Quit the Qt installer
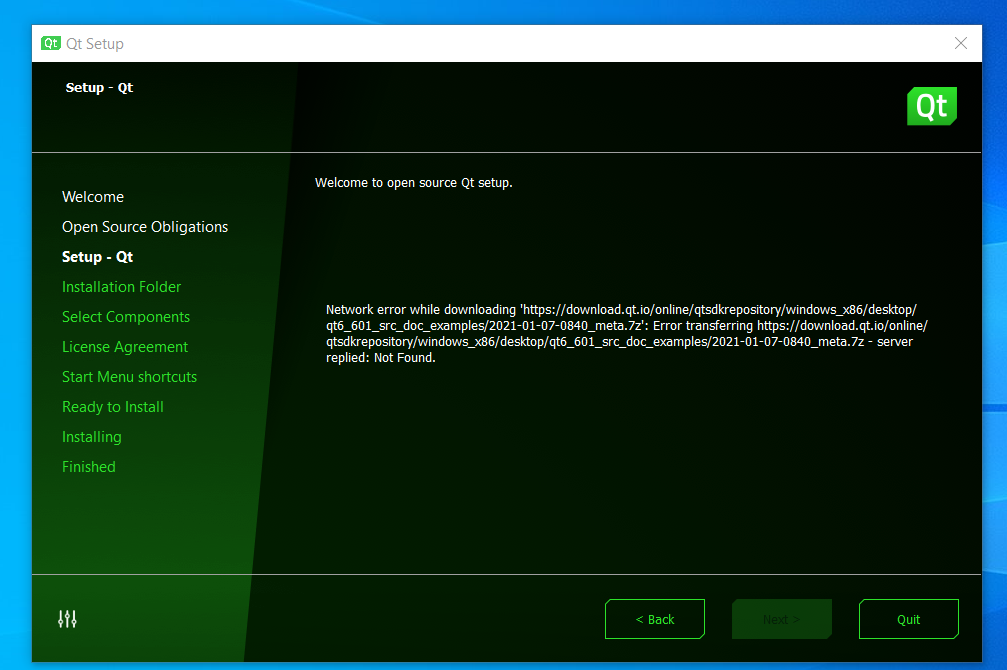 point(908,619)
